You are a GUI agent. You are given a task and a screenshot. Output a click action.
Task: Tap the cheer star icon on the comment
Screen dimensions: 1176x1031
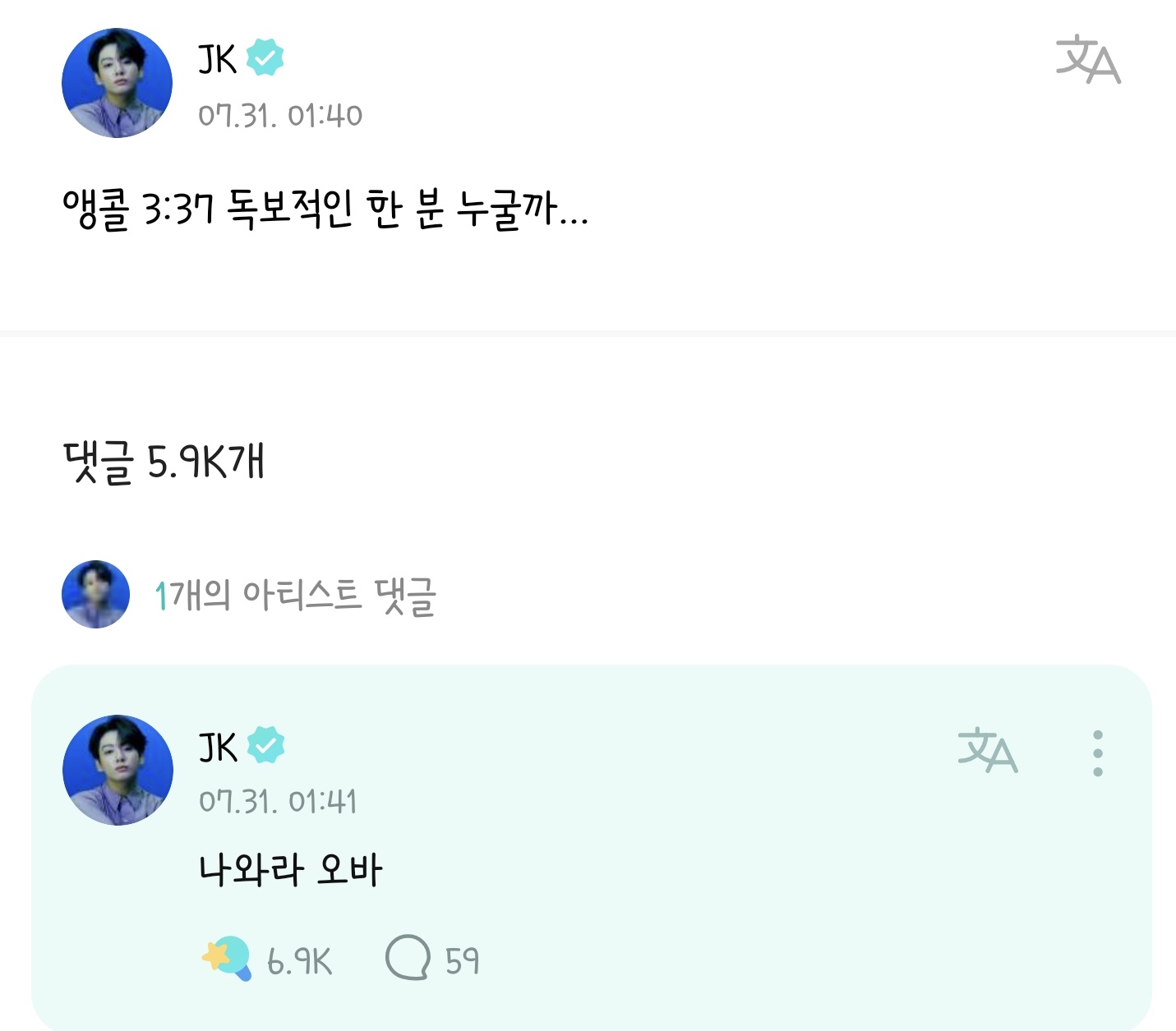pos(226,959)
